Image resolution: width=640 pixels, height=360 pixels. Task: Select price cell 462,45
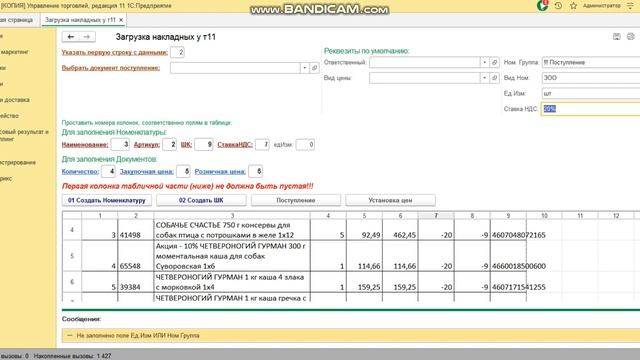(x=400, y=230)
